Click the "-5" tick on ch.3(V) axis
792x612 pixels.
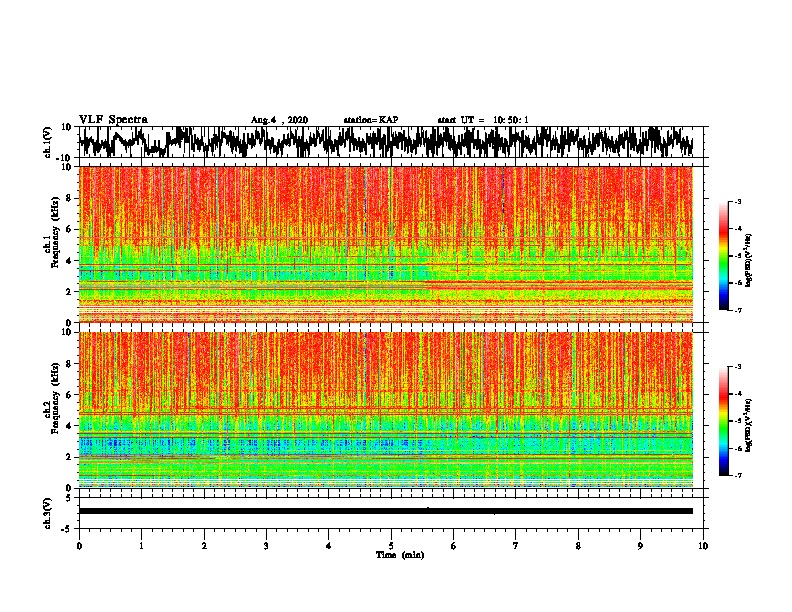coord(68,528)
